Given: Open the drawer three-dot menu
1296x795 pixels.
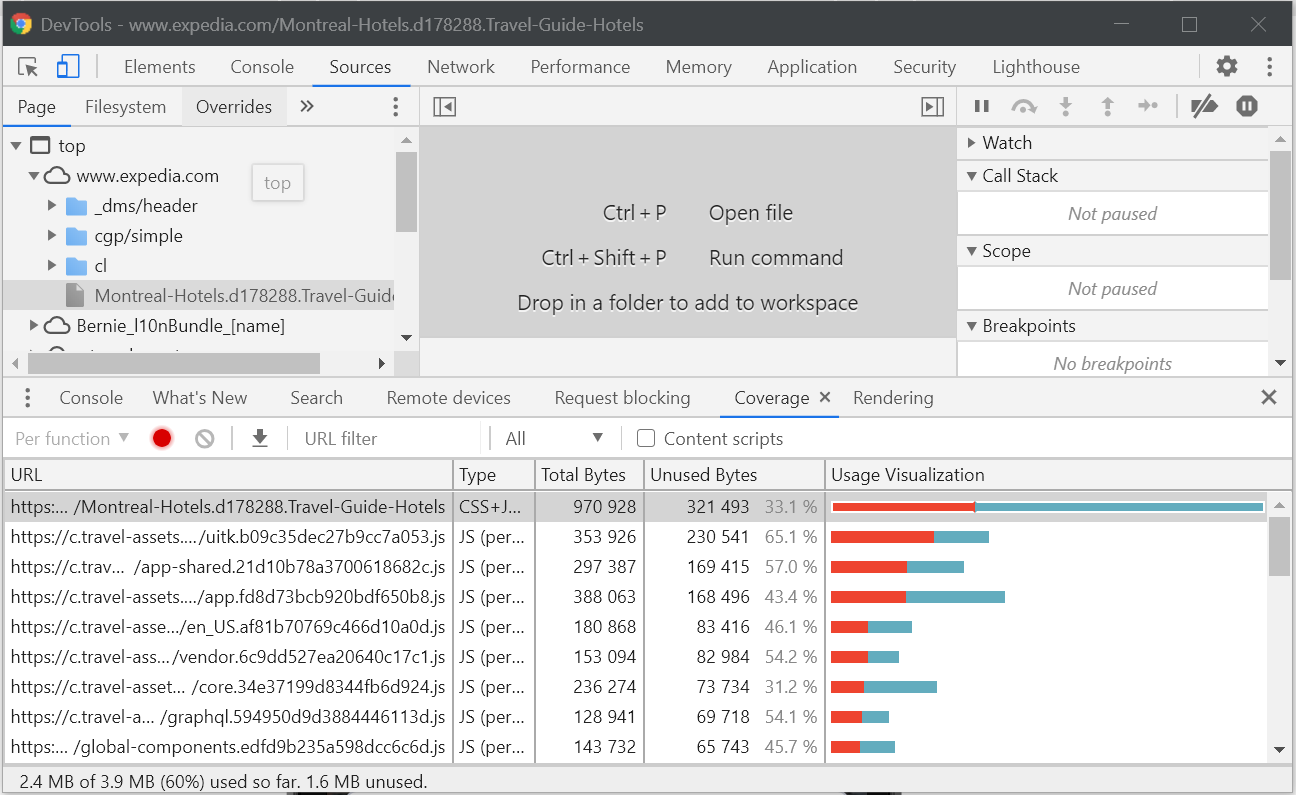Looking at the screenshot, I should (x=27, y=398).
